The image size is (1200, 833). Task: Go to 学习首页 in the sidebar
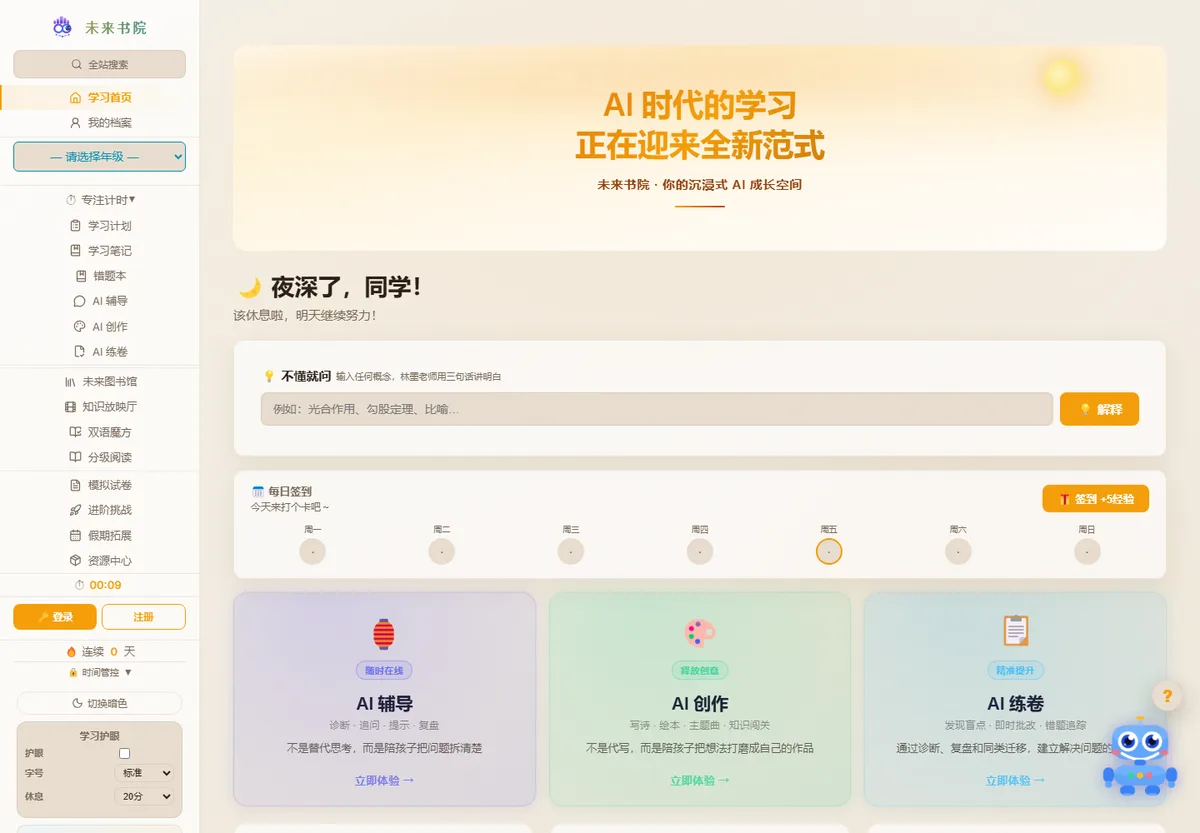(x=100, y=97)
